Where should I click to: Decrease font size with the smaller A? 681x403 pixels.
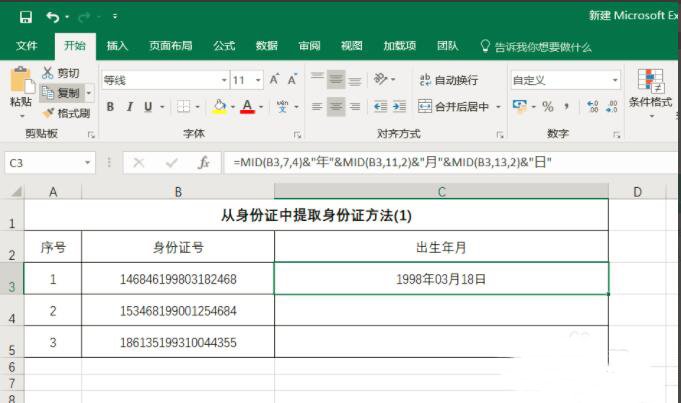point(292,80)
